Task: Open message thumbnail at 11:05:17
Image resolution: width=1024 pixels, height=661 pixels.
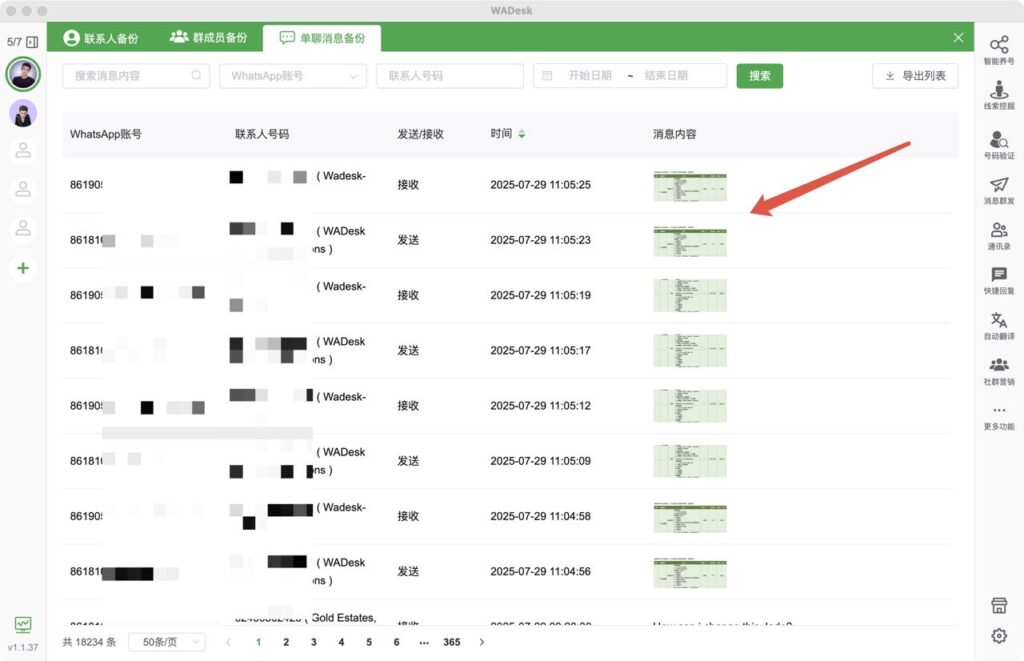Action: 690,351
